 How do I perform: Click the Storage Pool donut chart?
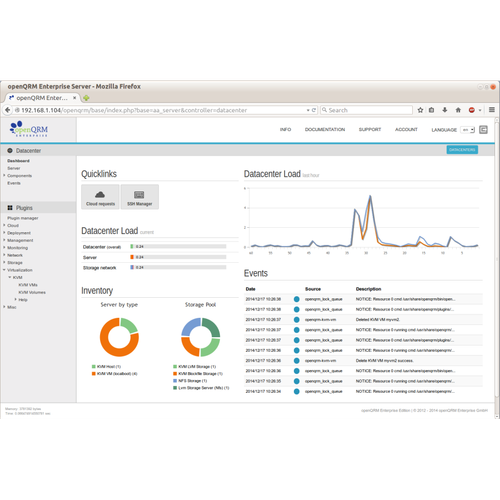[201, 337]
